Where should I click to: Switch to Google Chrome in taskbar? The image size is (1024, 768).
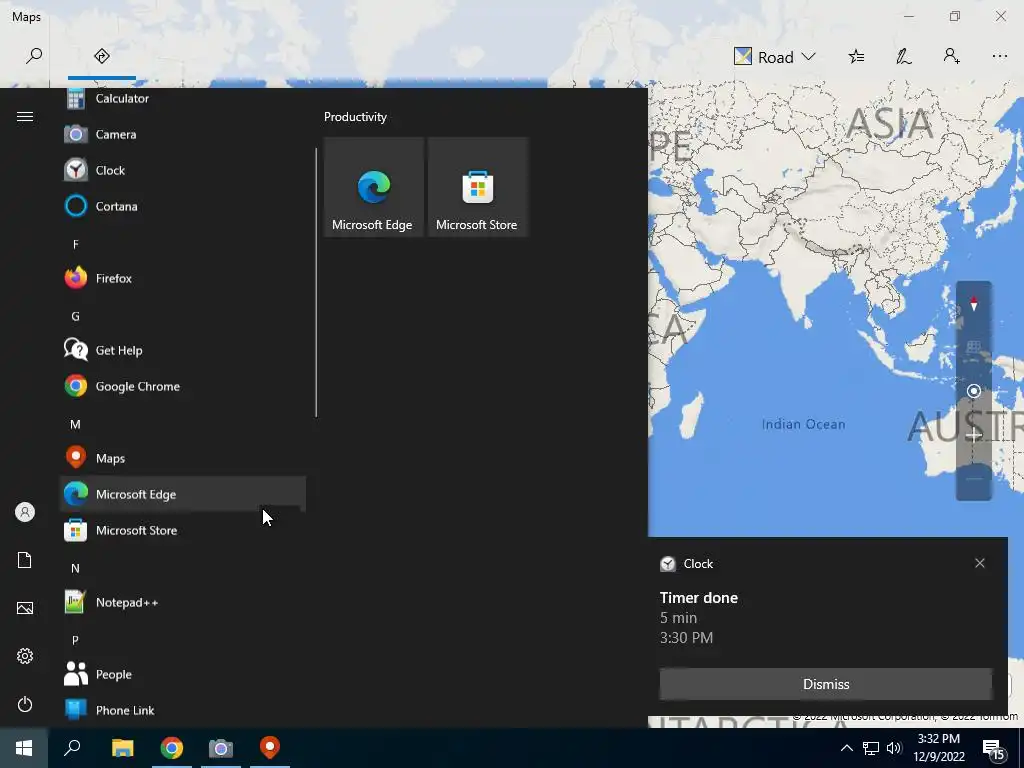[172, 748]
